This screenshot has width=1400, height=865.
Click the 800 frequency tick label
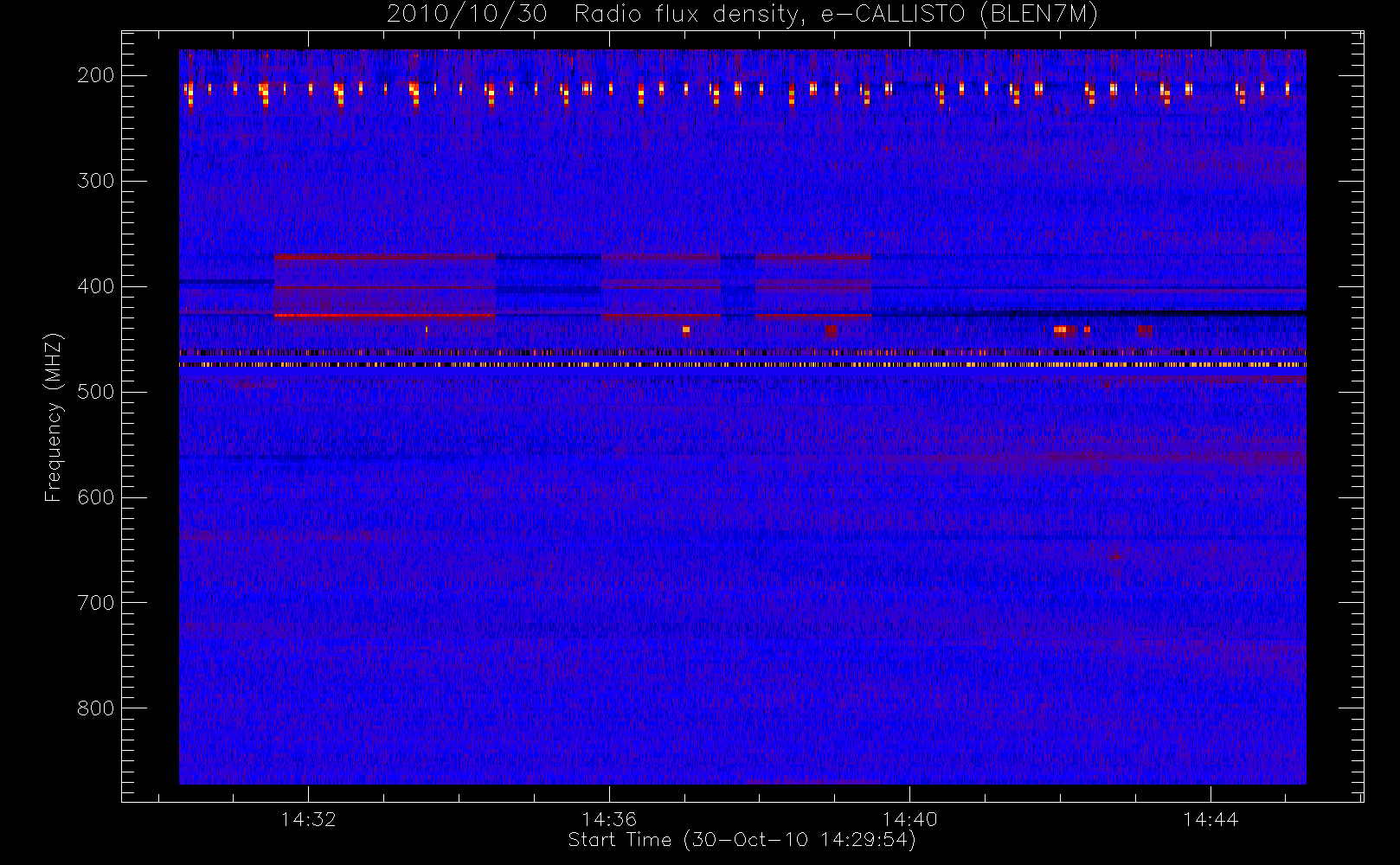96,708
